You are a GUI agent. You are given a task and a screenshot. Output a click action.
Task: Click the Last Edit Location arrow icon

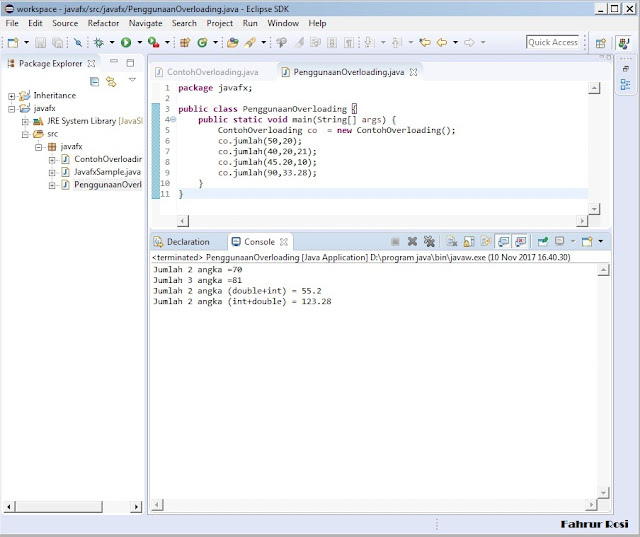click(424, 42)
